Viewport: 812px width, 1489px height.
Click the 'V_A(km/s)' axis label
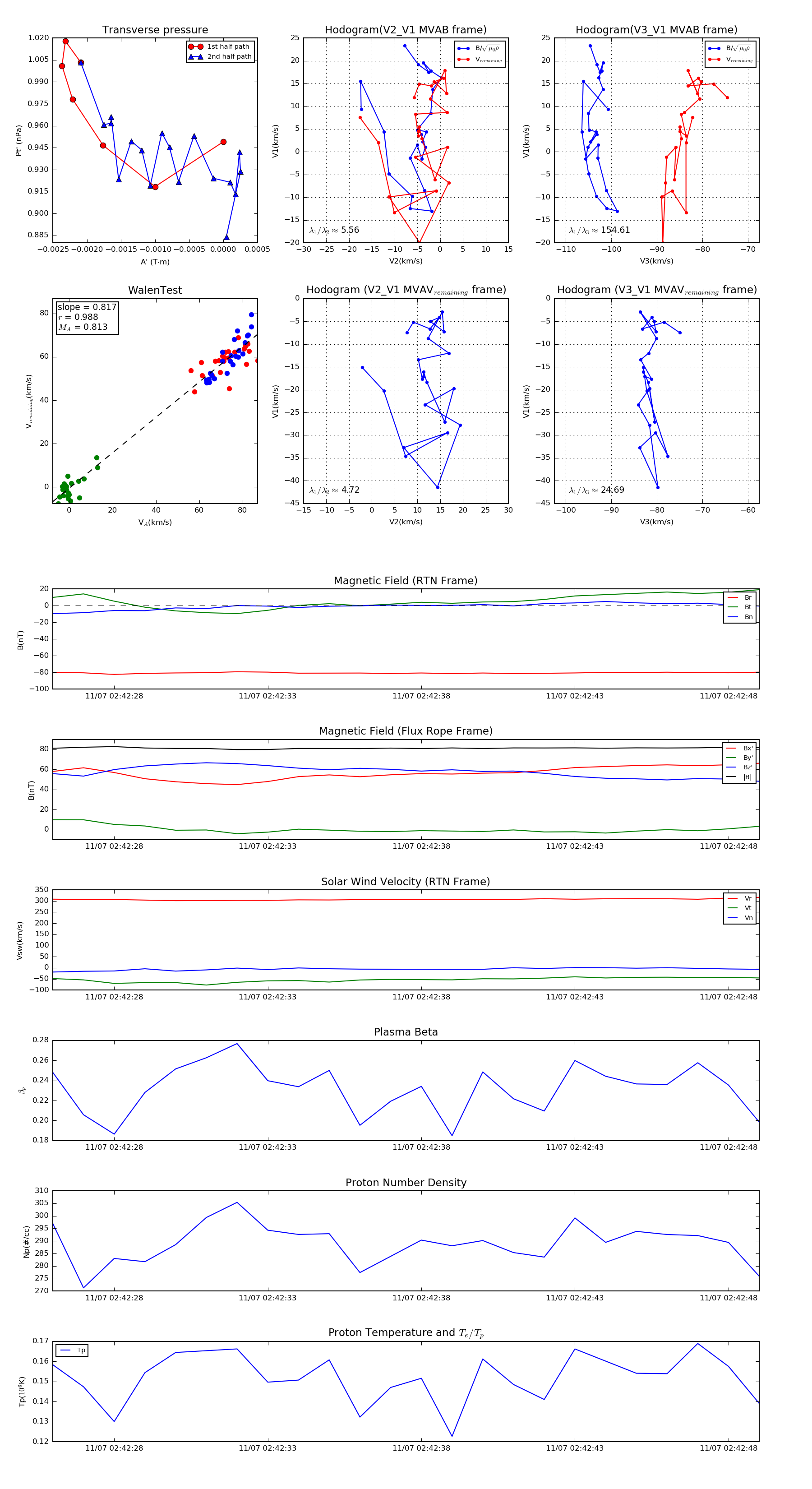coord(155,523)
